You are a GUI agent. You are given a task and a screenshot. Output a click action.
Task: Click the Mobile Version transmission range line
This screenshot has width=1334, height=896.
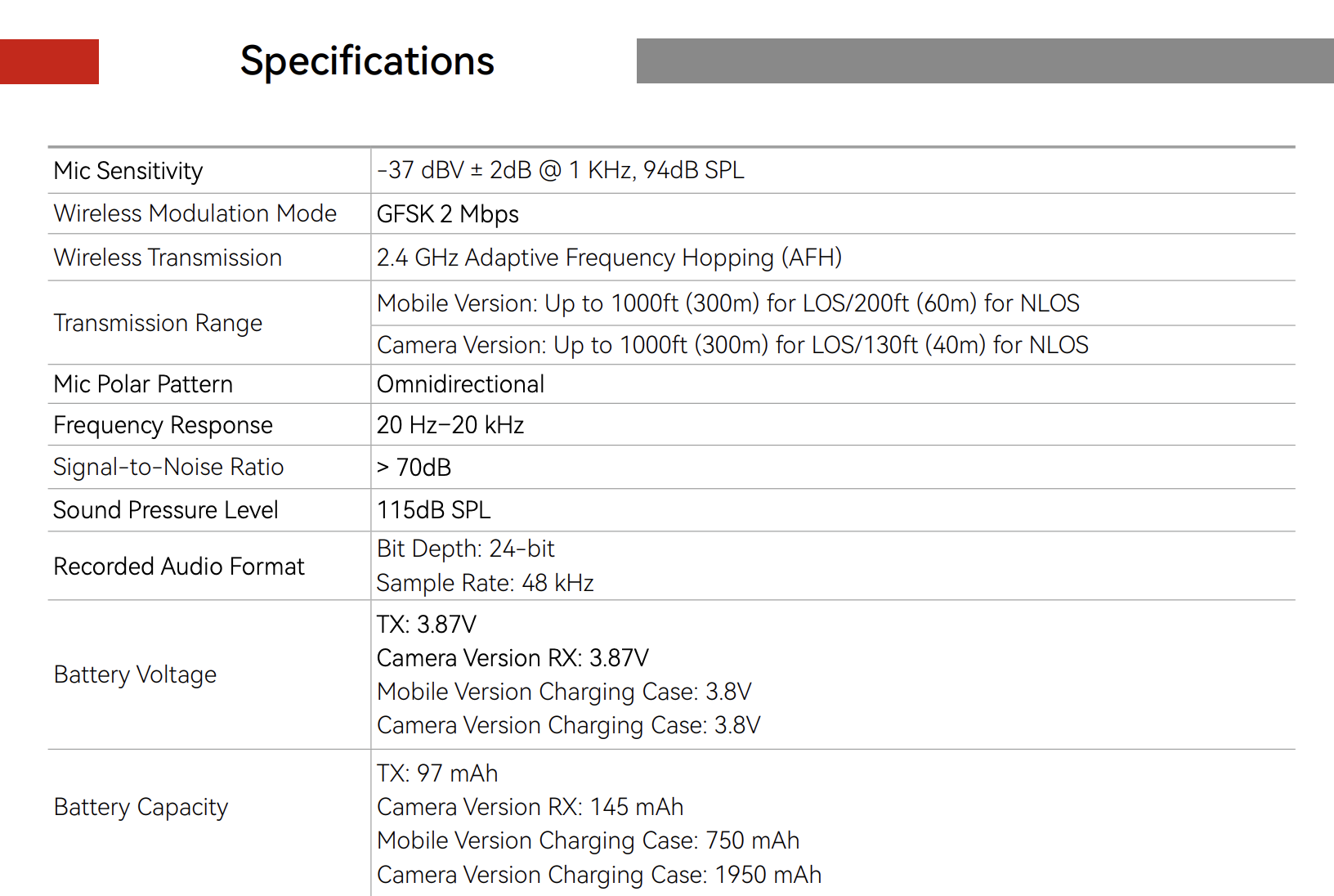point(727,303)
